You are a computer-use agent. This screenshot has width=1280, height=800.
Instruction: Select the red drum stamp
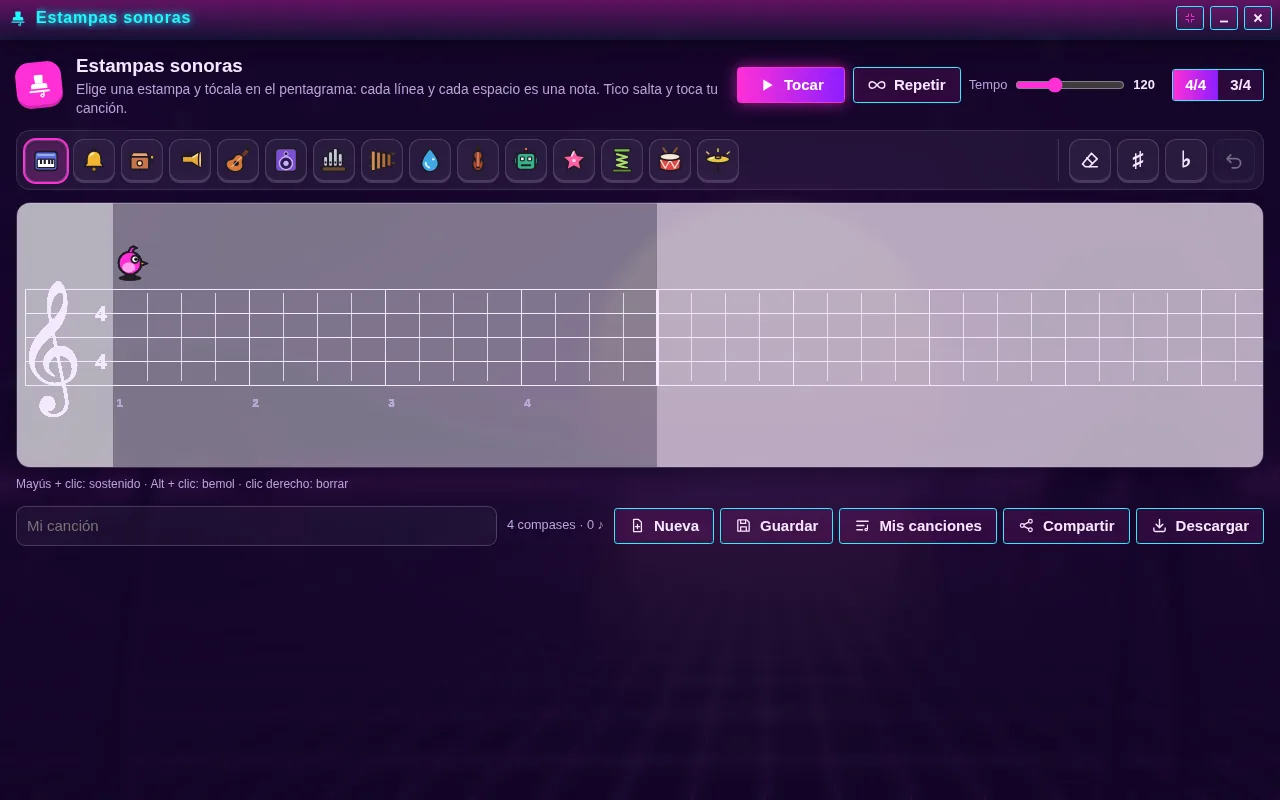tap(670, 161)
